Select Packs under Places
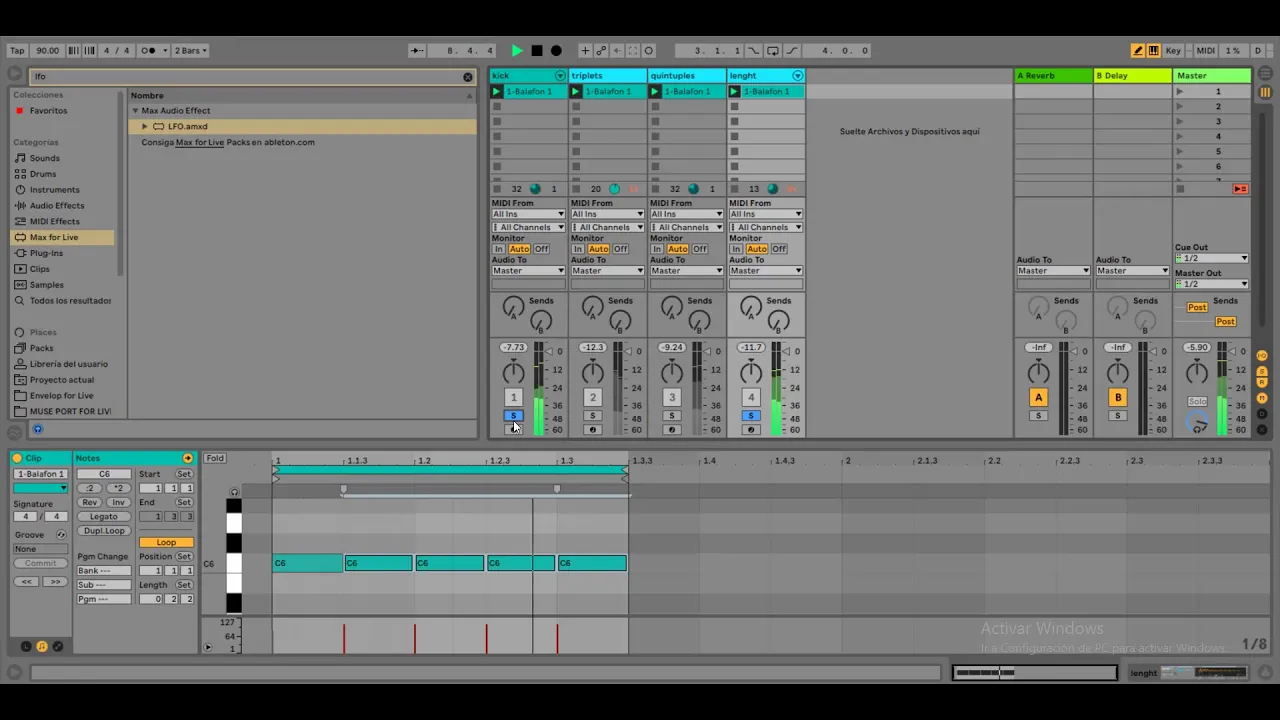 coord(41,348)
